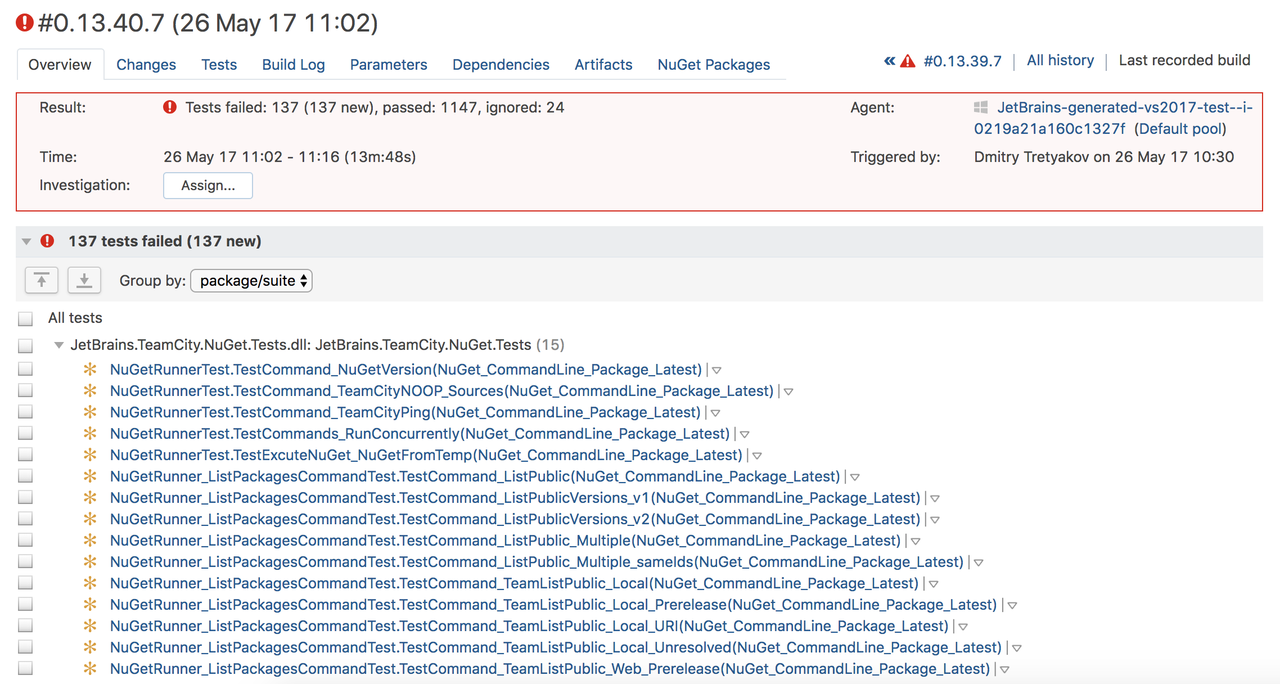Screen dimensions: 1280x684
Task: Click the orange star icon for ListPublic_Multiple_sameIds
Action: click(x=91, y=562)
